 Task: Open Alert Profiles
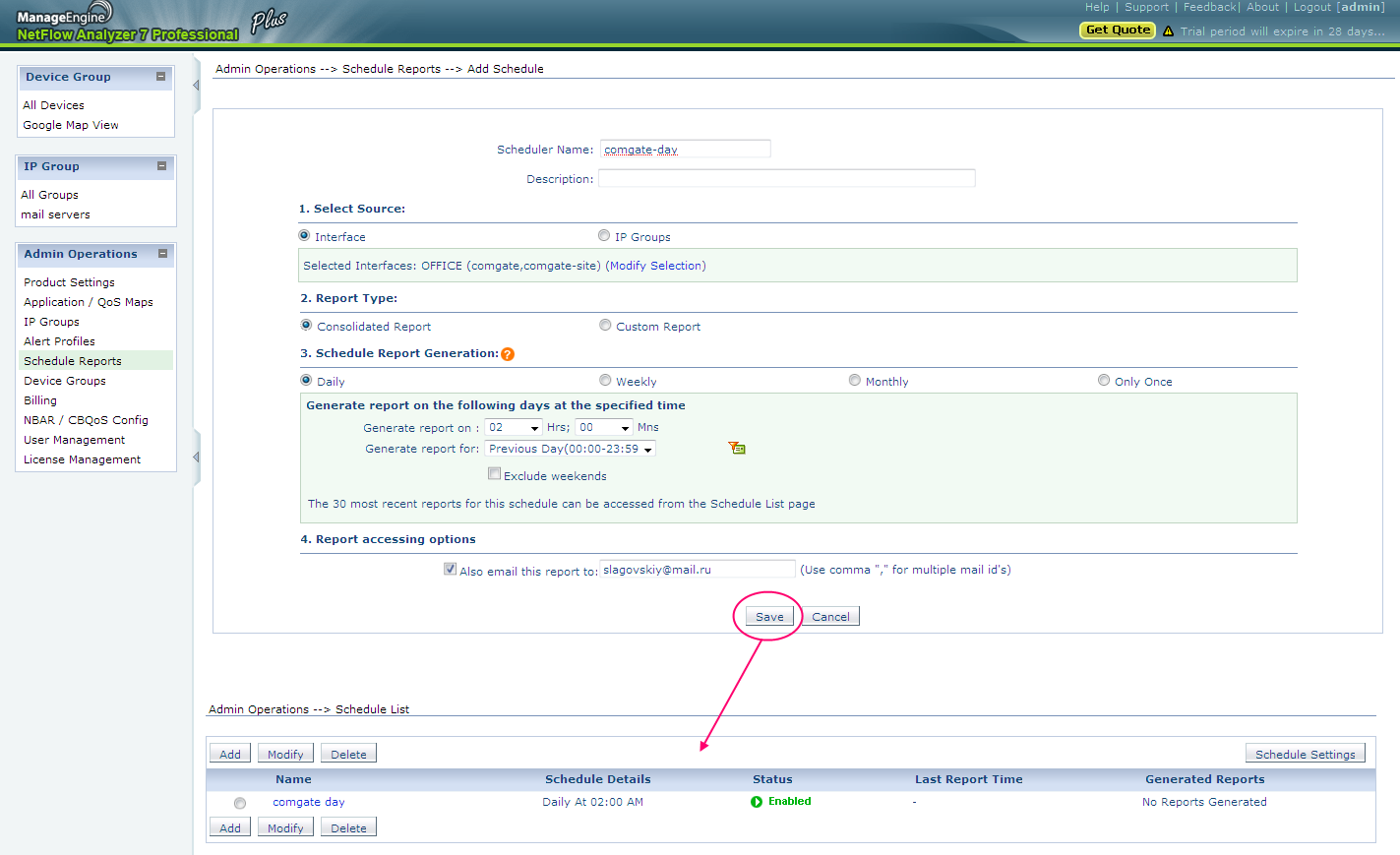[59, 341]
